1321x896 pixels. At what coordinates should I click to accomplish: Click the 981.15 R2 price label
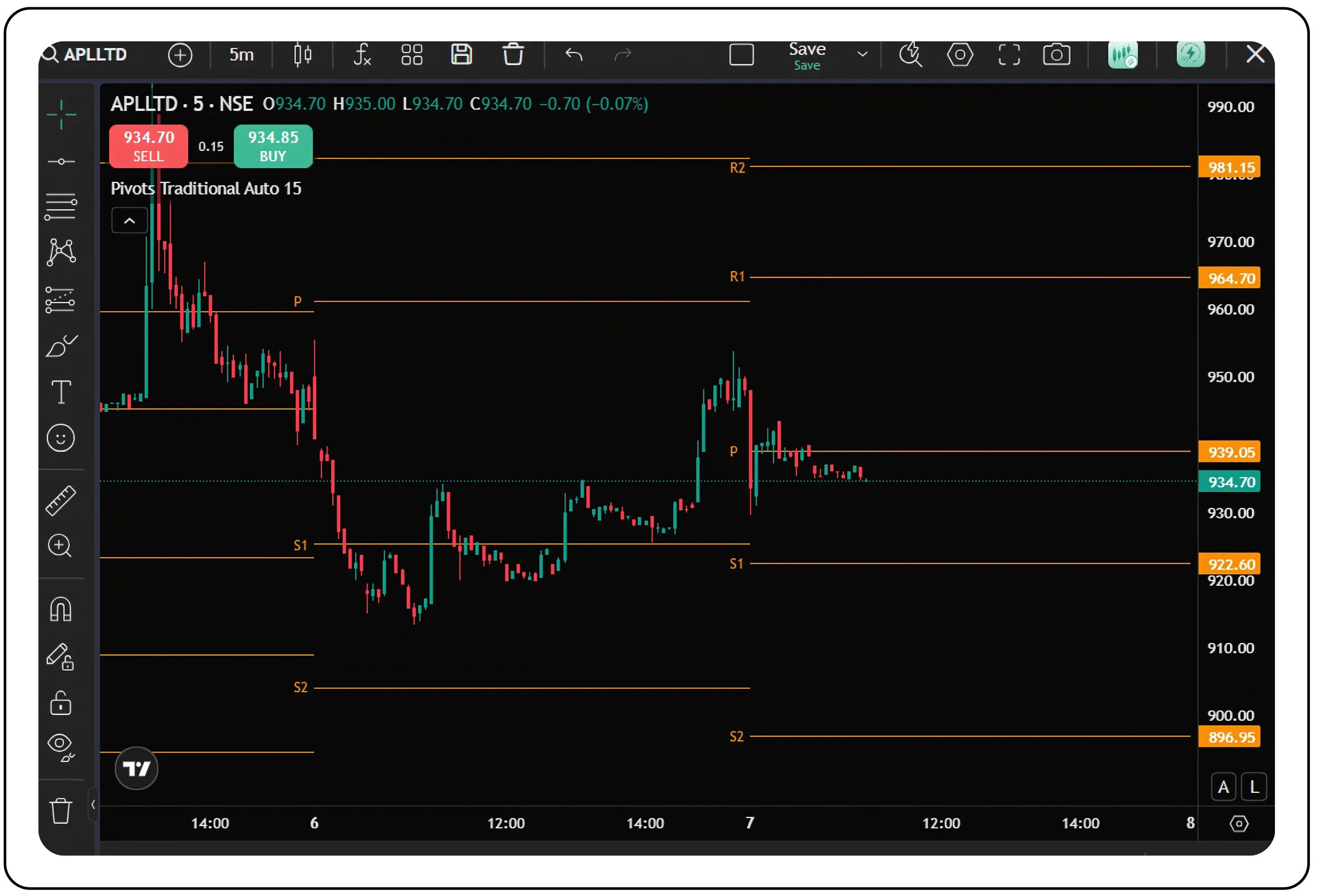click(1230, 167)
